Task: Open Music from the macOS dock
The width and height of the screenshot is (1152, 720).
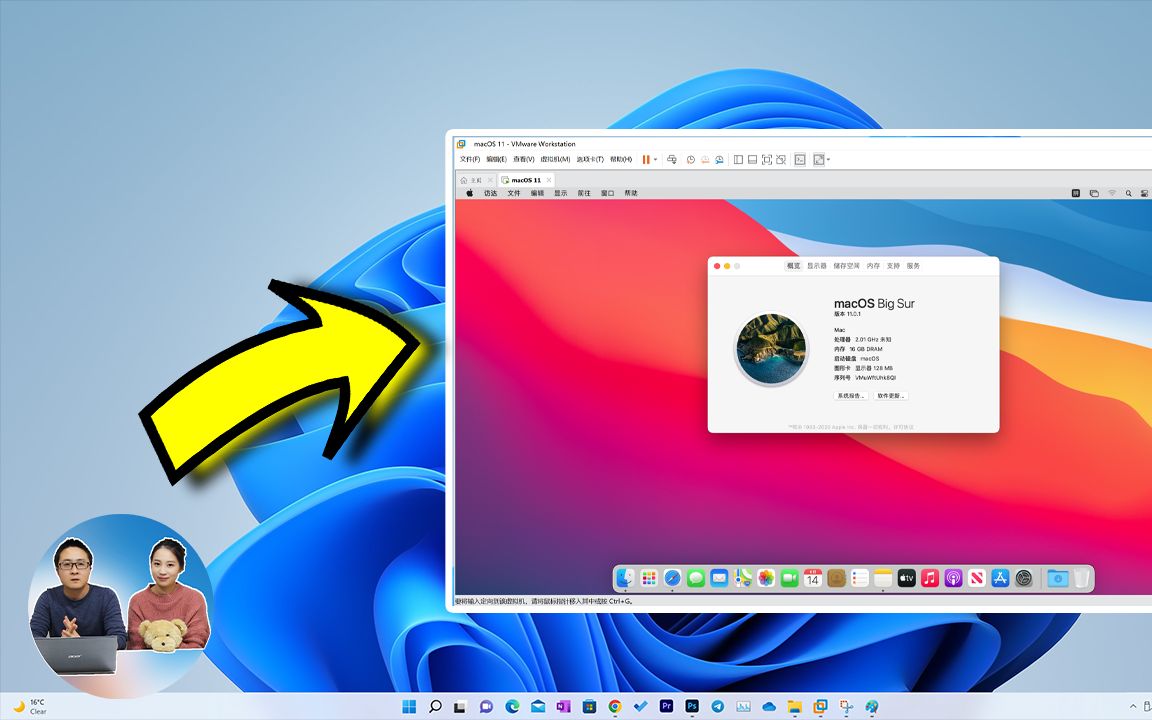Action: point(930,578)
